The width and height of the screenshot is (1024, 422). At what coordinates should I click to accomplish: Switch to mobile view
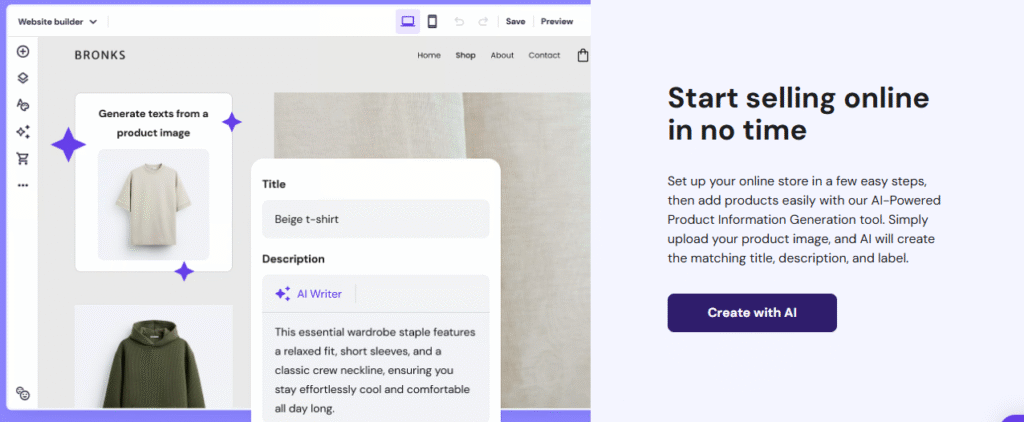click(432, 22)
